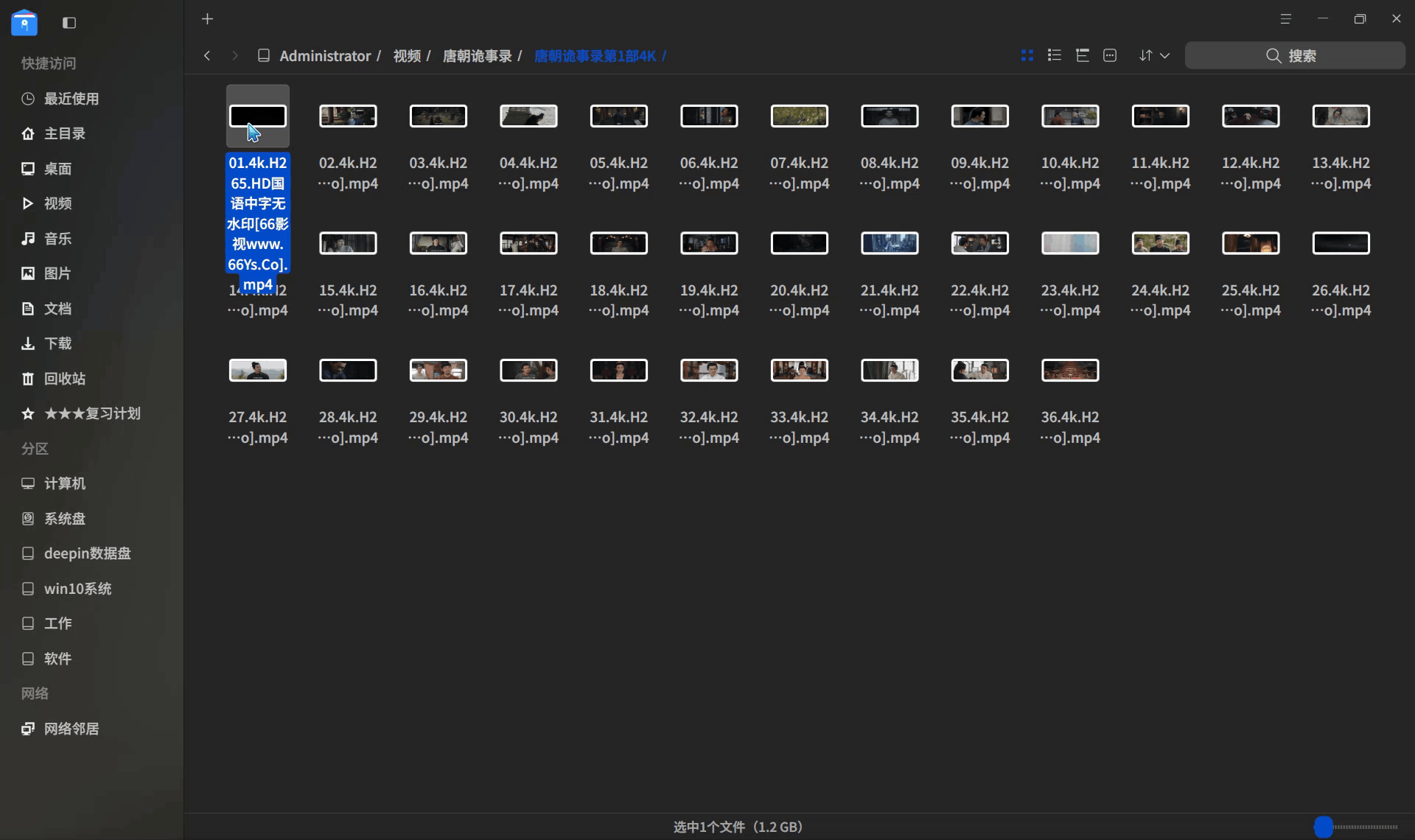Image resolution: width=1415 pixels, height=840 pixels.
Task: Click 唐朝诡事录 in the breadcrumb path
Action: [x=477, y=56]
